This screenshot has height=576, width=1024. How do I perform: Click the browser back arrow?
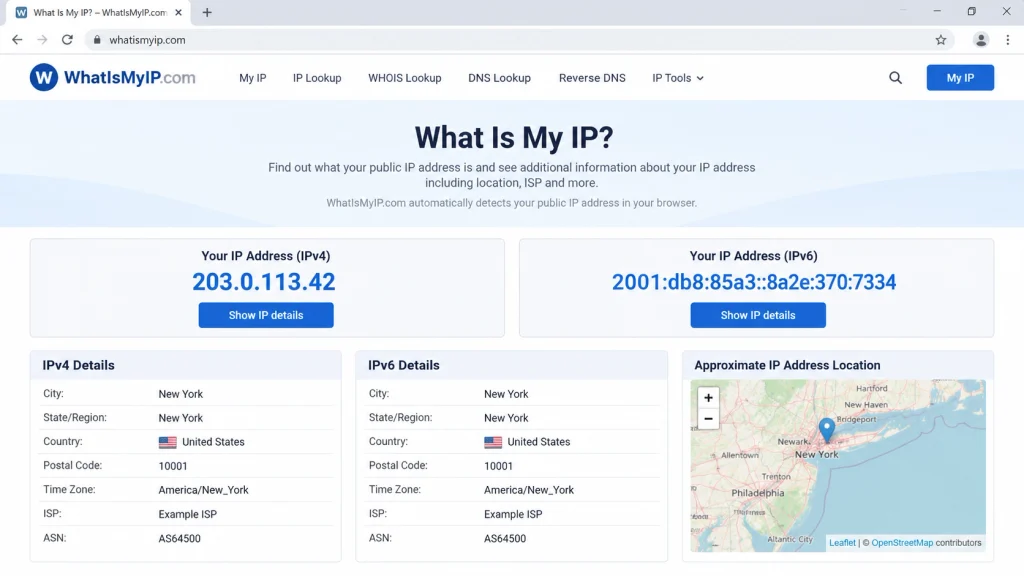pyautogui.click(x=17, y=40)
